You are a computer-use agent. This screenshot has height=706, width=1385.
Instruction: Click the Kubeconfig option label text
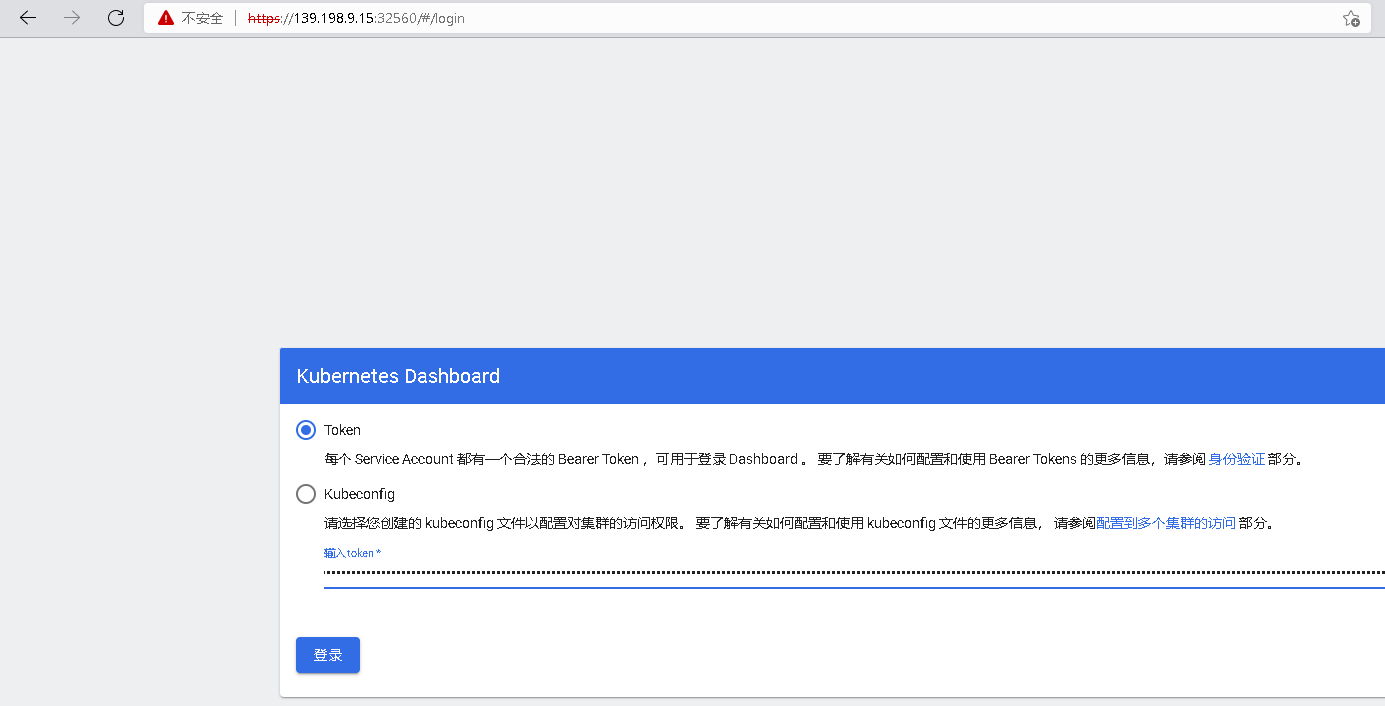(359, 494)
